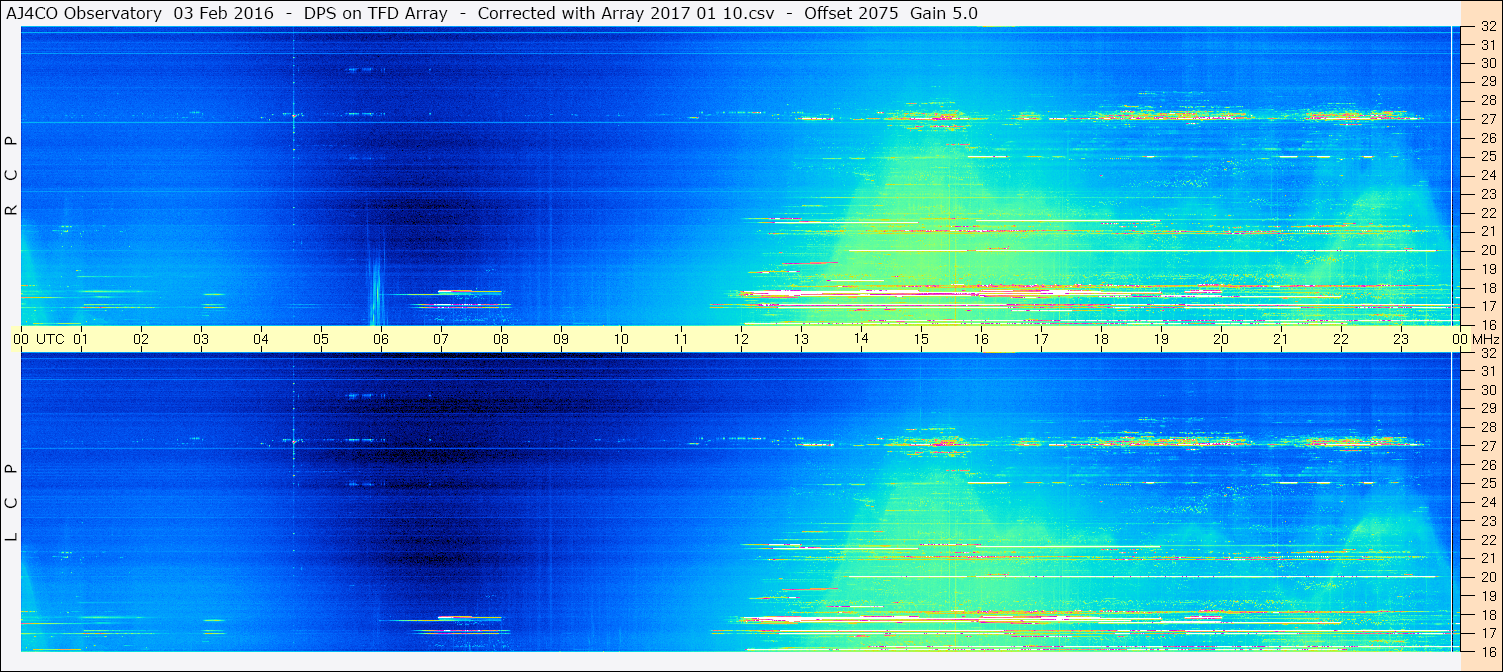Click the 22 MHz label of the RCP panel
1503x672 pixels.
[1487, 213]
